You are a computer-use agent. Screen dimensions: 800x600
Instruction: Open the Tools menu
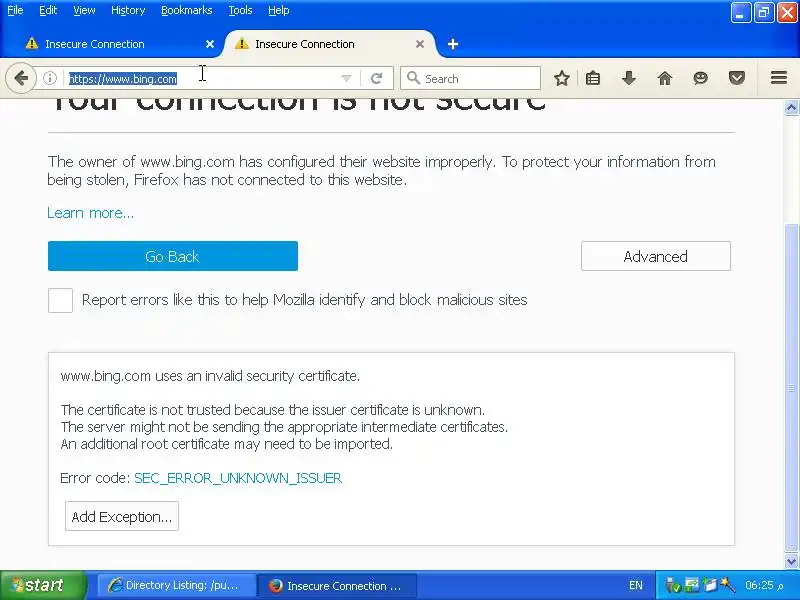point(240,10)
